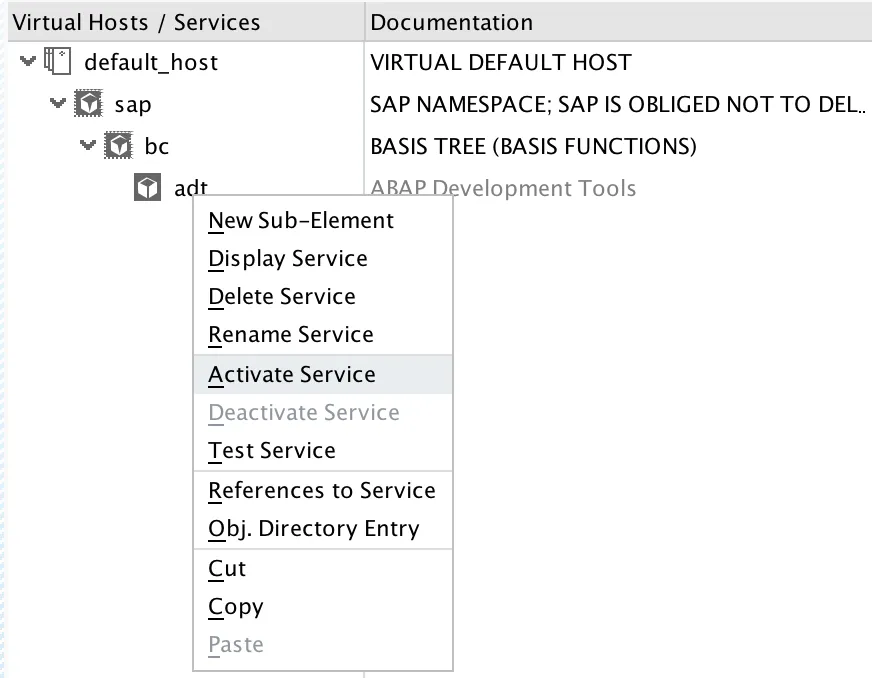Open Obj. Directory Entry
Image resolution: width=872 pixels, height=678 pixels.
tap(314, 529)
